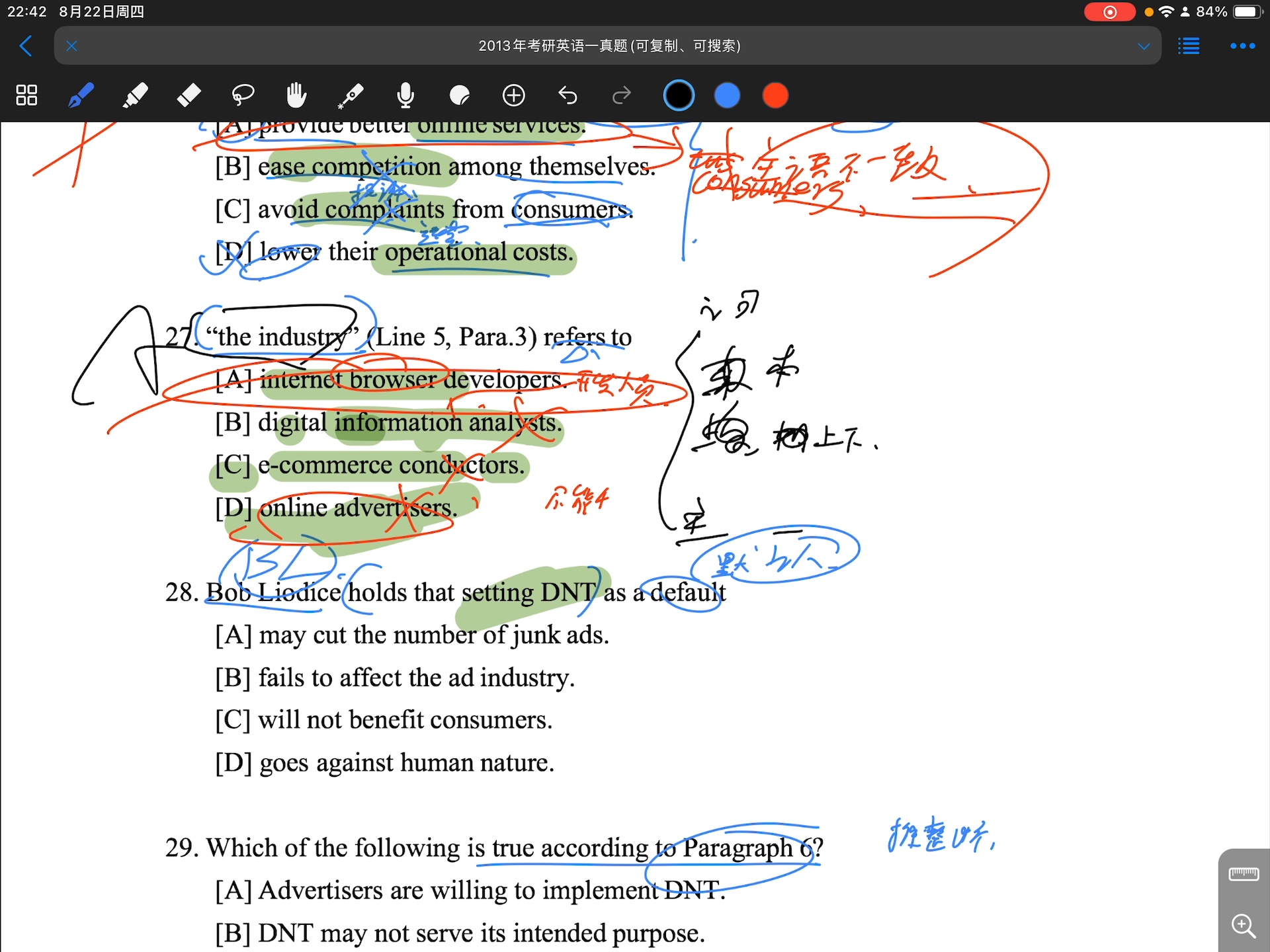This screenshot has width=1270, height=952.
Task: Tap option [D] lower their operational costs
Action: pyautogui.click(x=395, y=252)
